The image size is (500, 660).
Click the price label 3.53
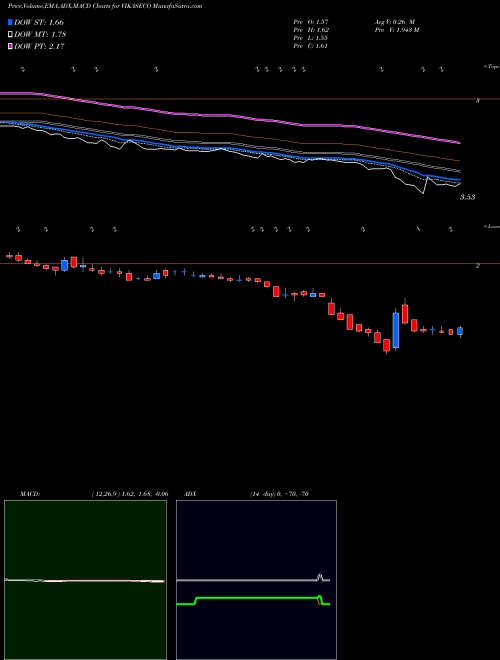click(468, 197)
